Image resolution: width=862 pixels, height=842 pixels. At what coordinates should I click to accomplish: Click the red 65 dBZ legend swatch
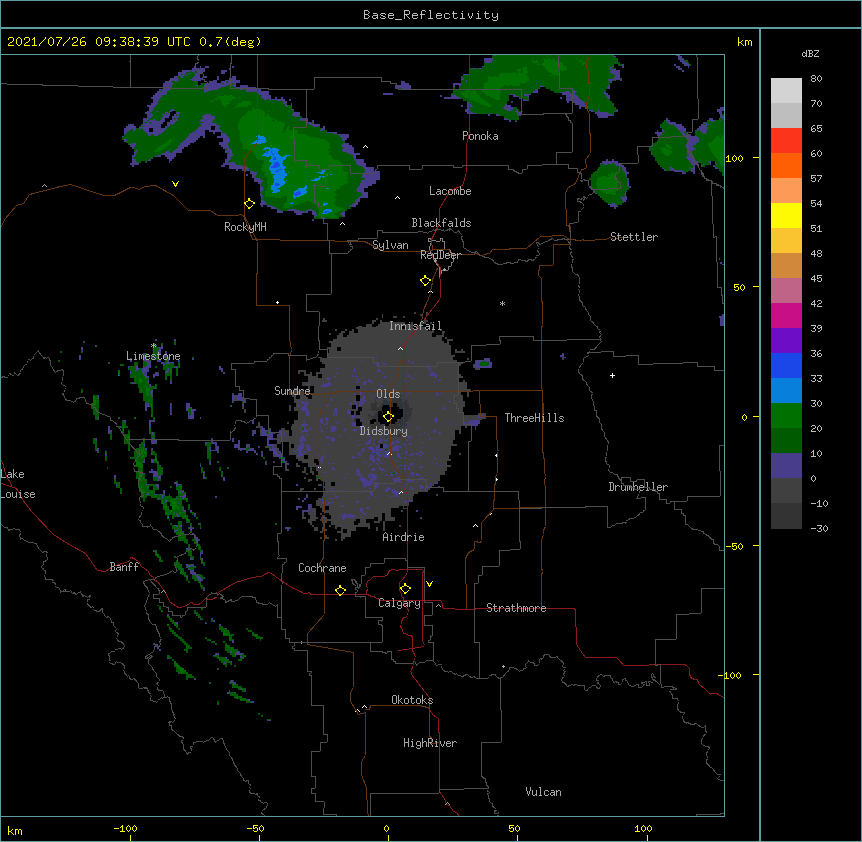pos(786,141)
